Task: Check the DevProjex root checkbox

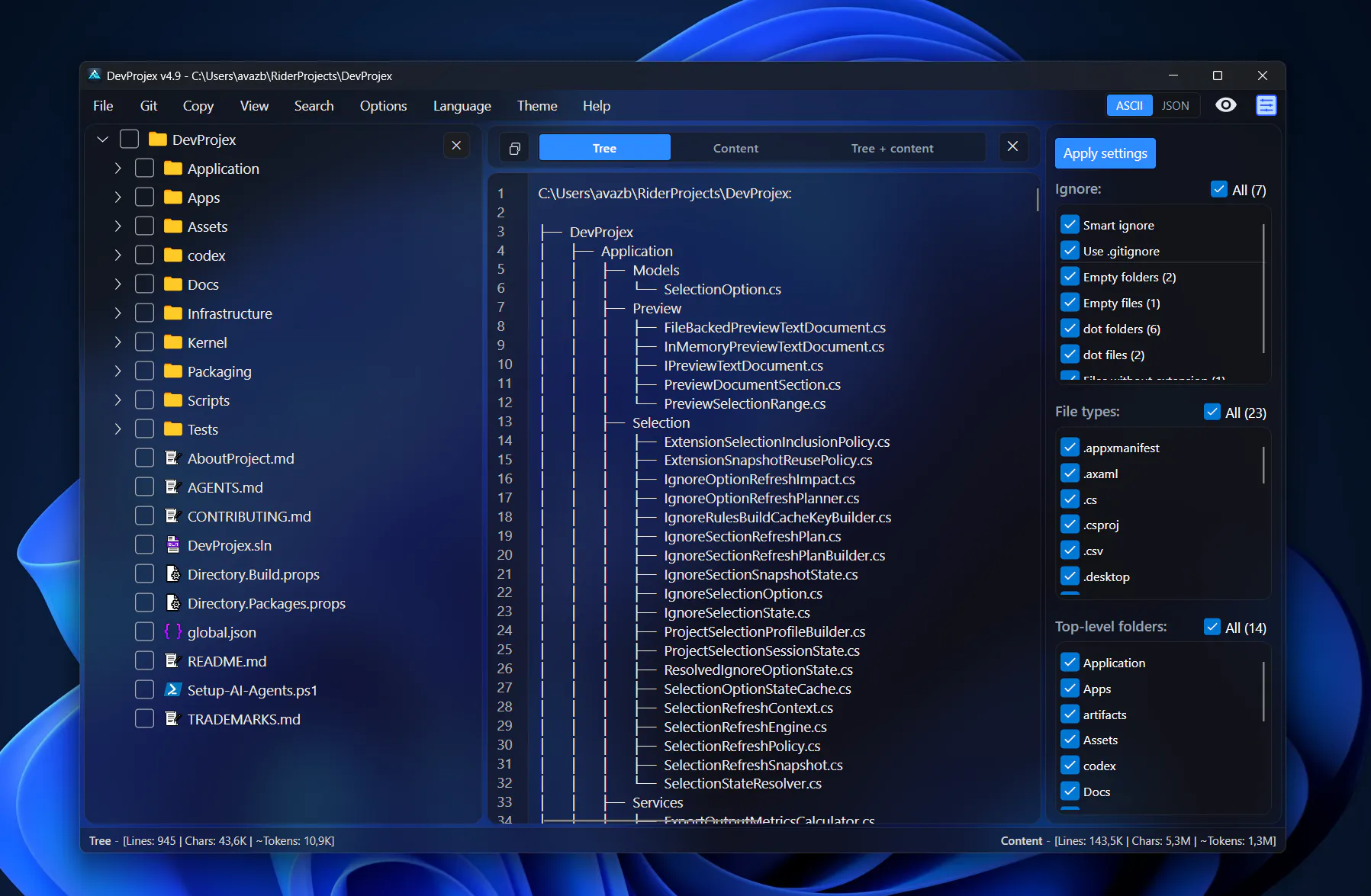Action: 129,139
